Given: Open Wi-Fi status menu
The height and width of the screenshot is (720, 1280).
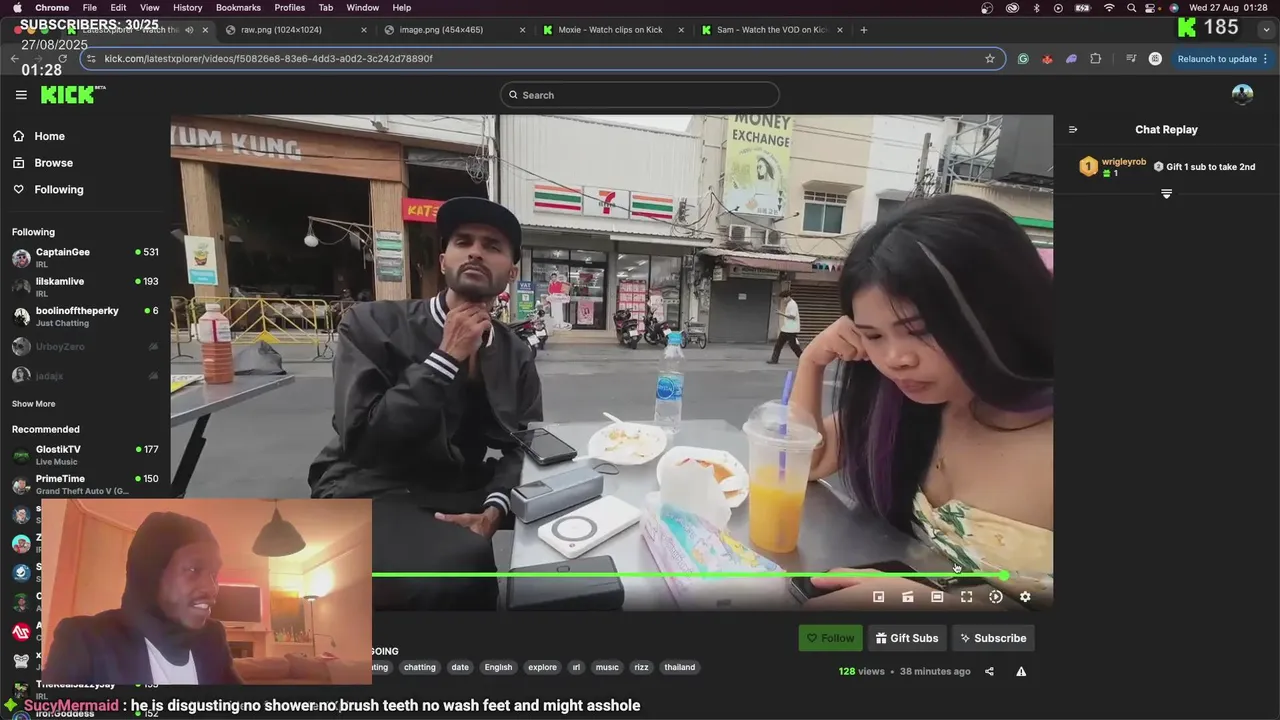Looking at the screenshot, I should 1108,8.
